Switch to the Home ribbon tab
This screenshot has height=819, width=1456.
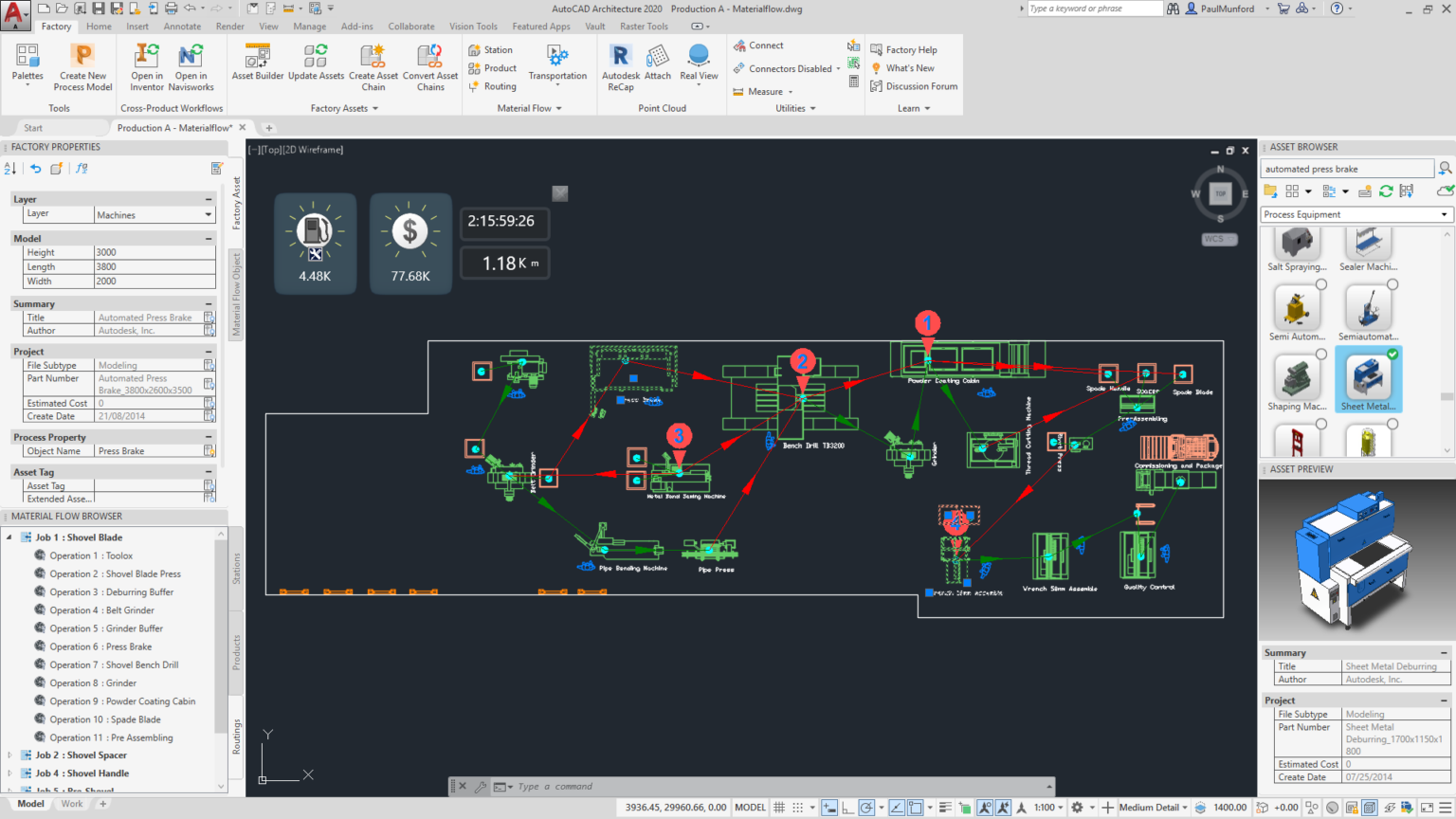point(99,27)
